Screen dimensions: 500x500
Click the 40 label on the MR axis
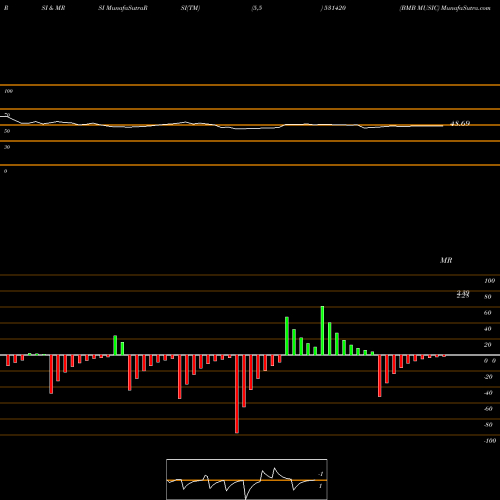(488, 329)
